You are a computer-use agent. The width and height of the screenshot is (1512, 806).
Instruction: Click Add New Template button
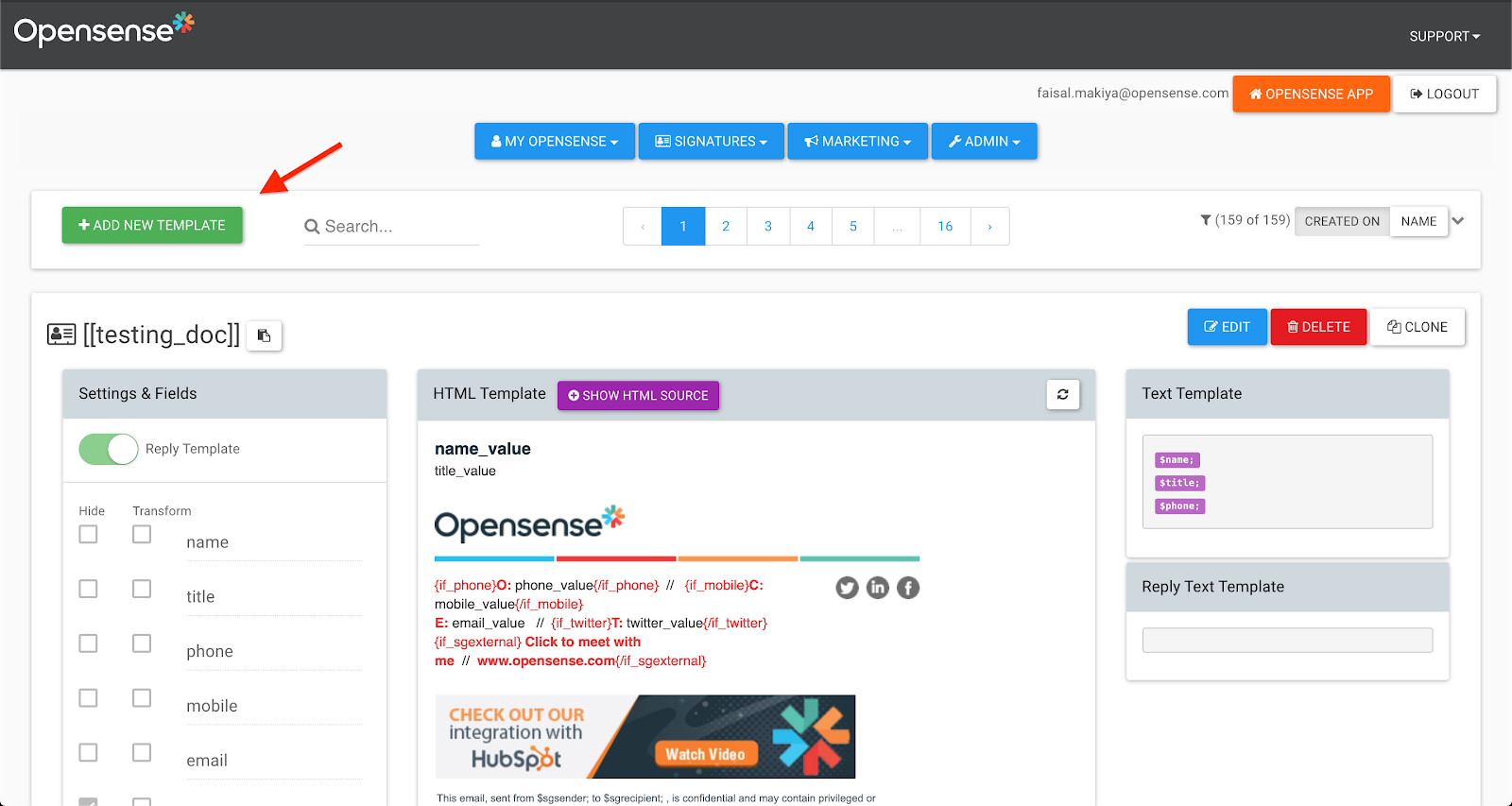(152, 226)
